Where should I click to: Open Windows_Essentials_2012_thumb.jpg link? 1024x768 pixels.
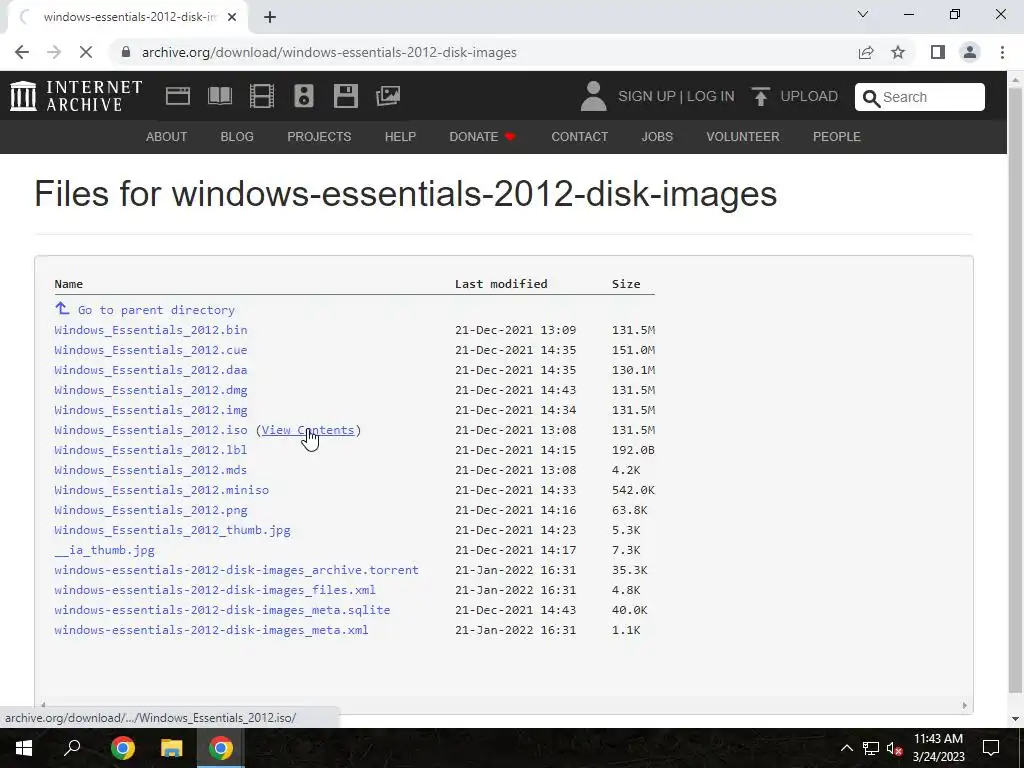pyautogui.click(x=172, y=530)
